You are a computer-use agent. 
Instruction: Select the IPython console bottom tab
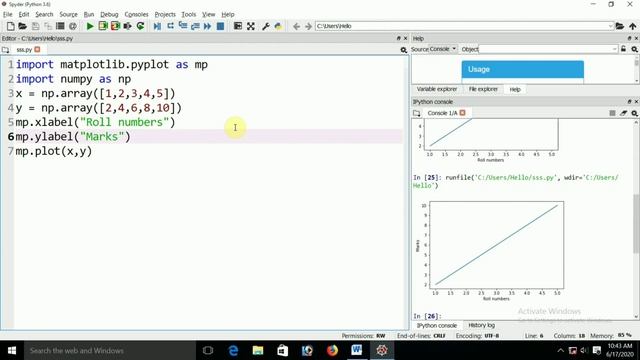(436, 325)
